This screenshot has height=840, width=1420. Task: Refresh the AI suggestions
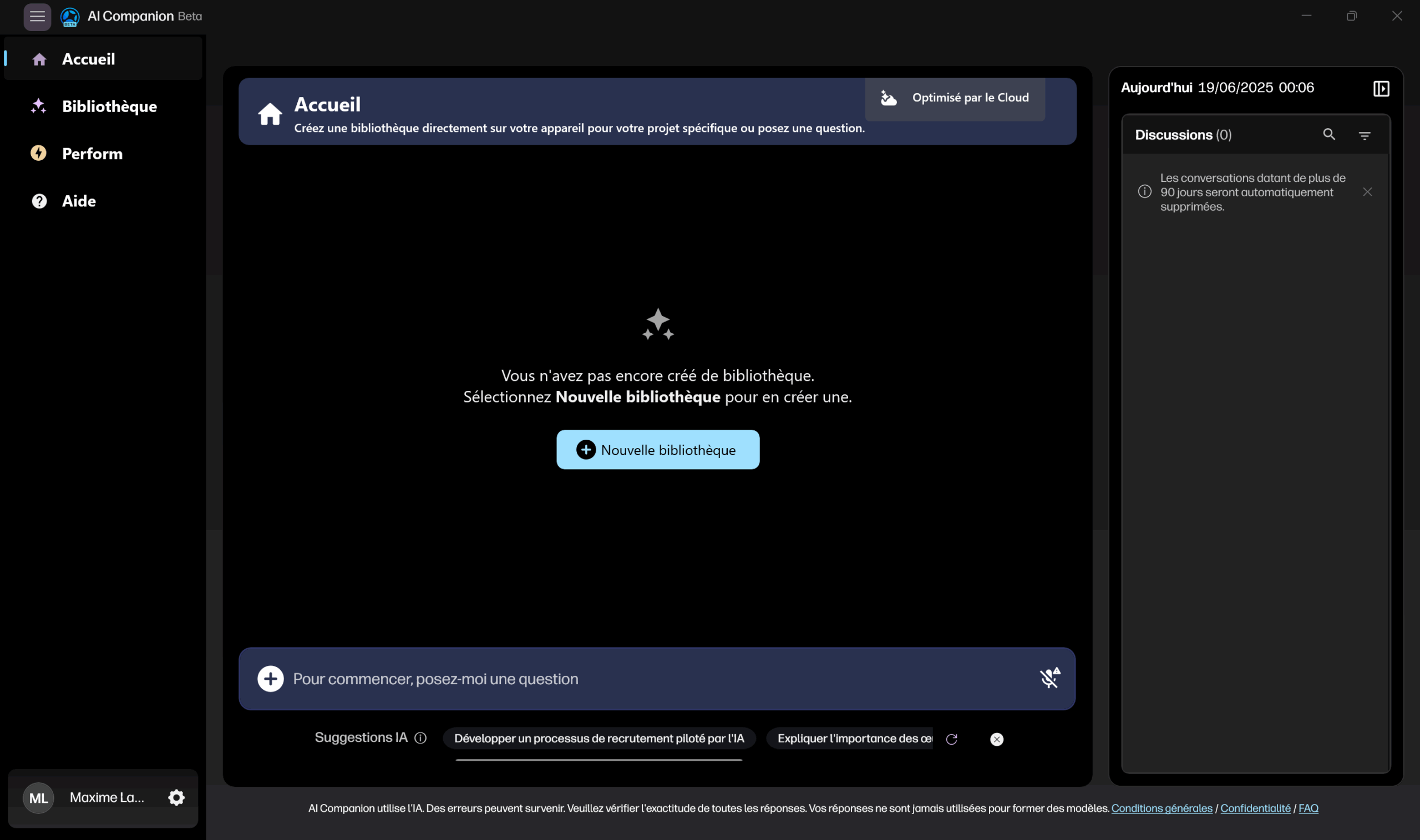pos(951,739)
